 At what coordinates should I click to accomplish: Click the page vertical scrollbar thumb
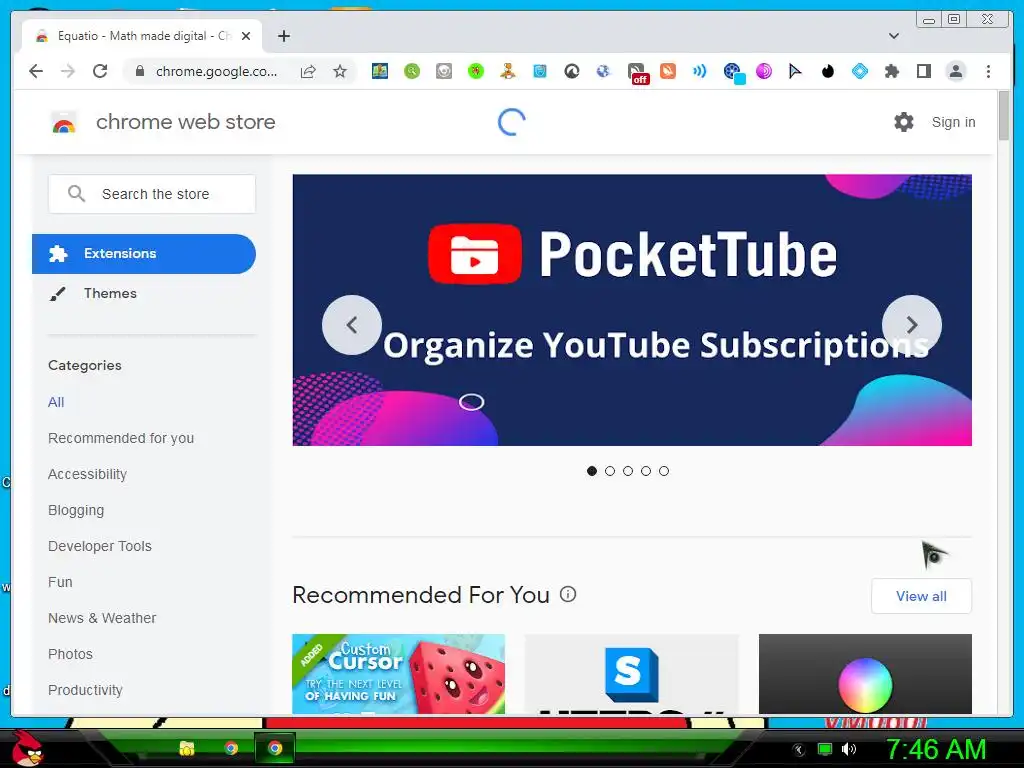tap(1004, 116)
